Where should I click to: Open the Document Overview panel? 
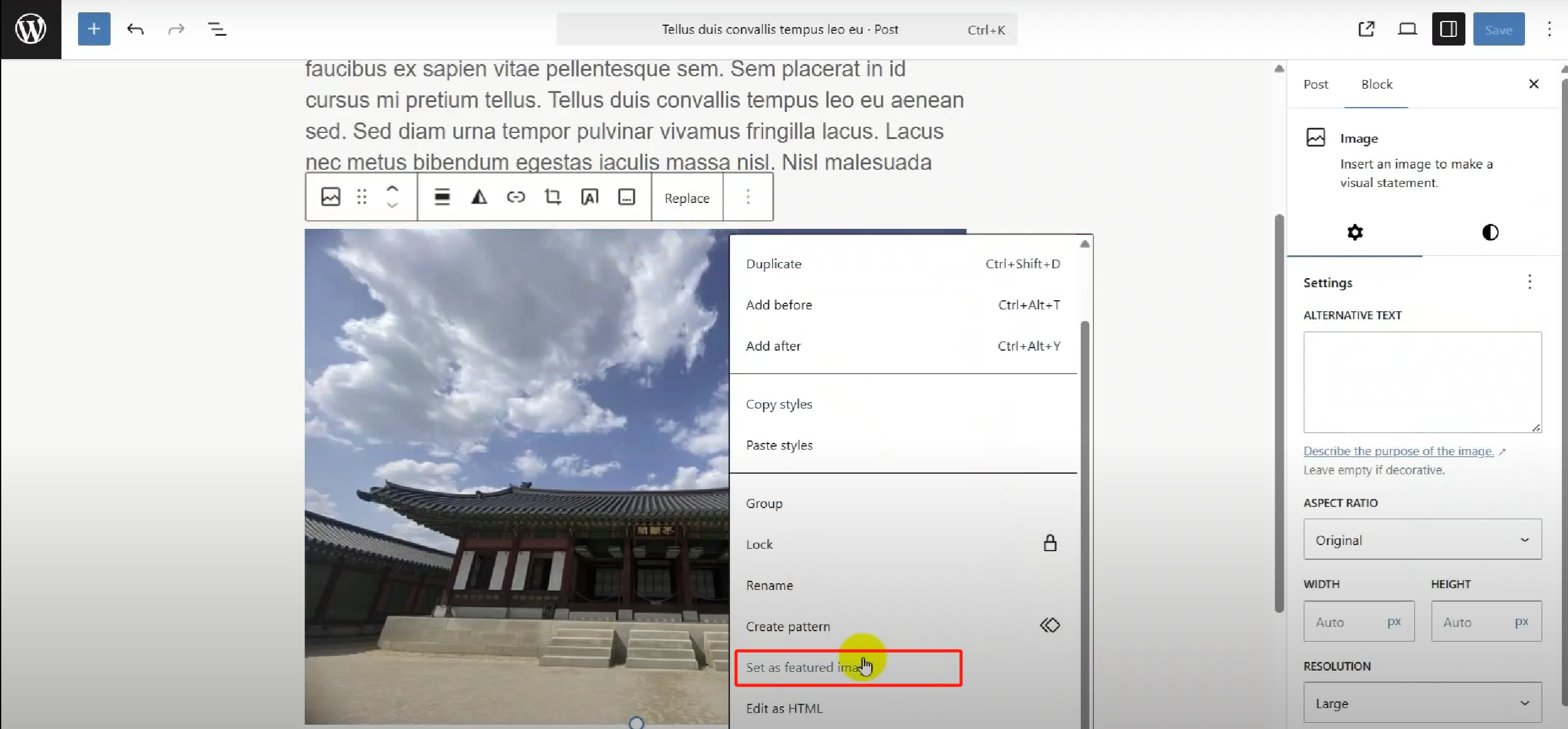[x=218, y=28]
